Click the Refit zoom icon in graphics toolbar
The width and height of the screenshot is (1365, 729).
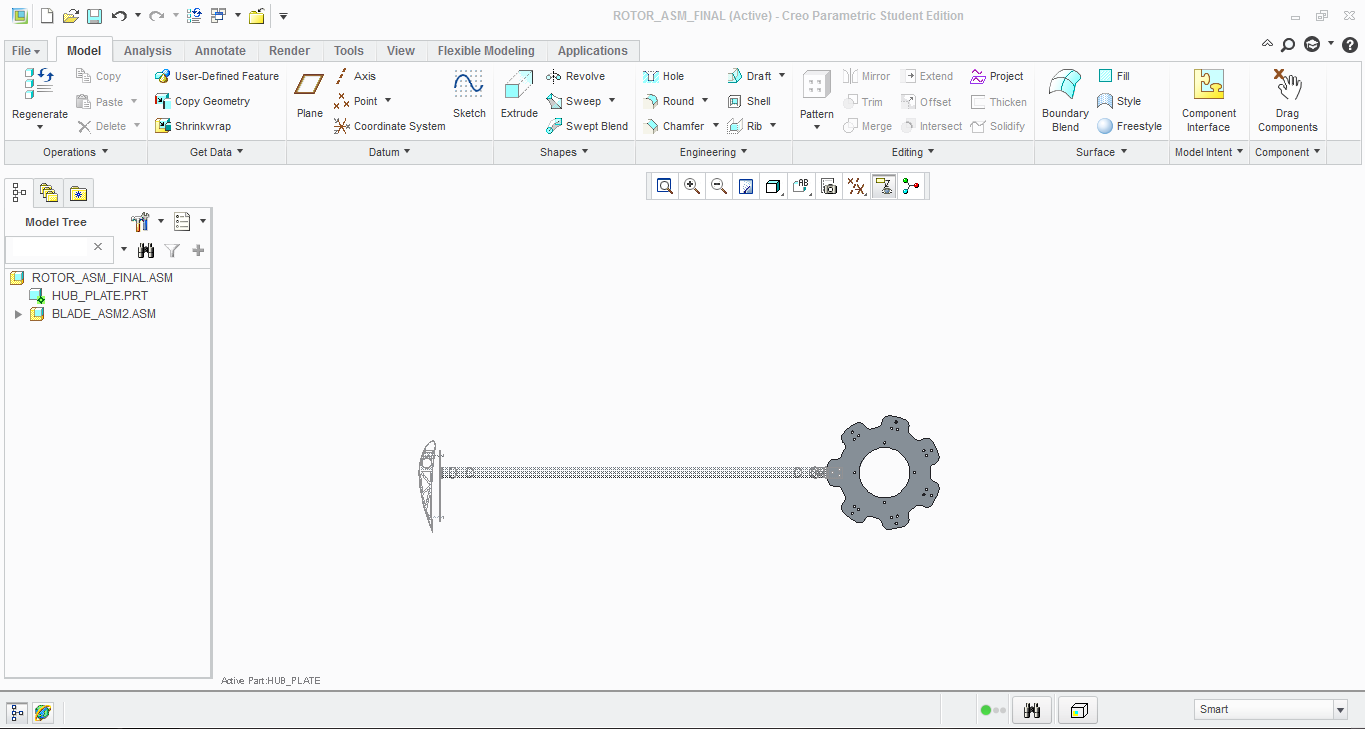pyautogui.click(x=664, y=186)
